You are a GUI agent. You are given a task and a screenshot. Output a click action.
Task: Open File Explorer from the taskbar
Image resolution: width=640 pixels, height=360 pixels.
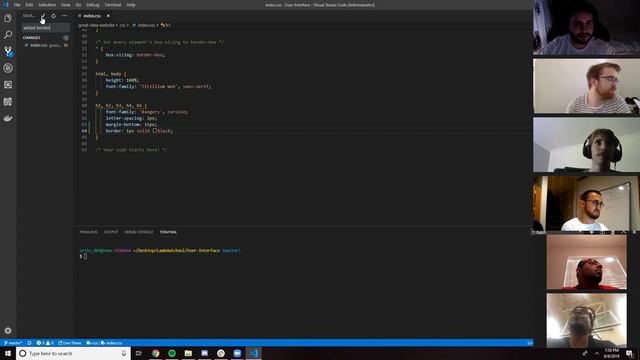tap(188, 353)
